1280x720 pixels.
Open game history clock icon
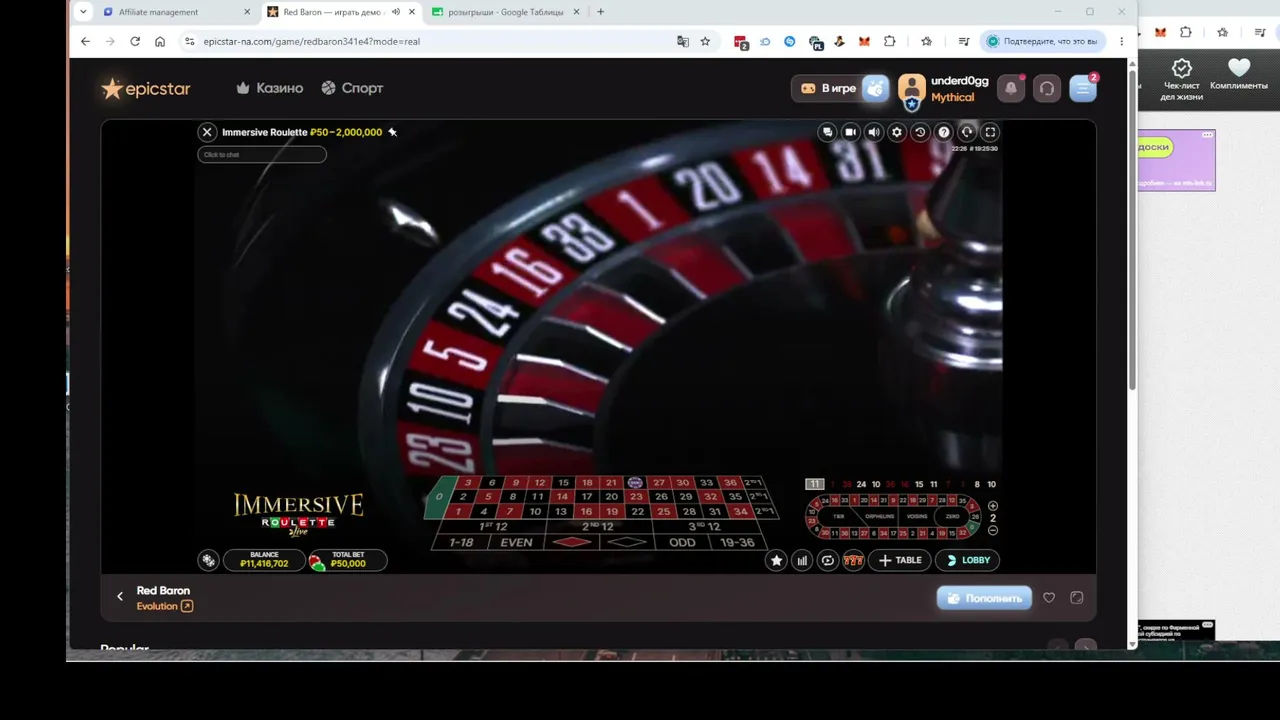pyautogui.click(x=920, y=132)
